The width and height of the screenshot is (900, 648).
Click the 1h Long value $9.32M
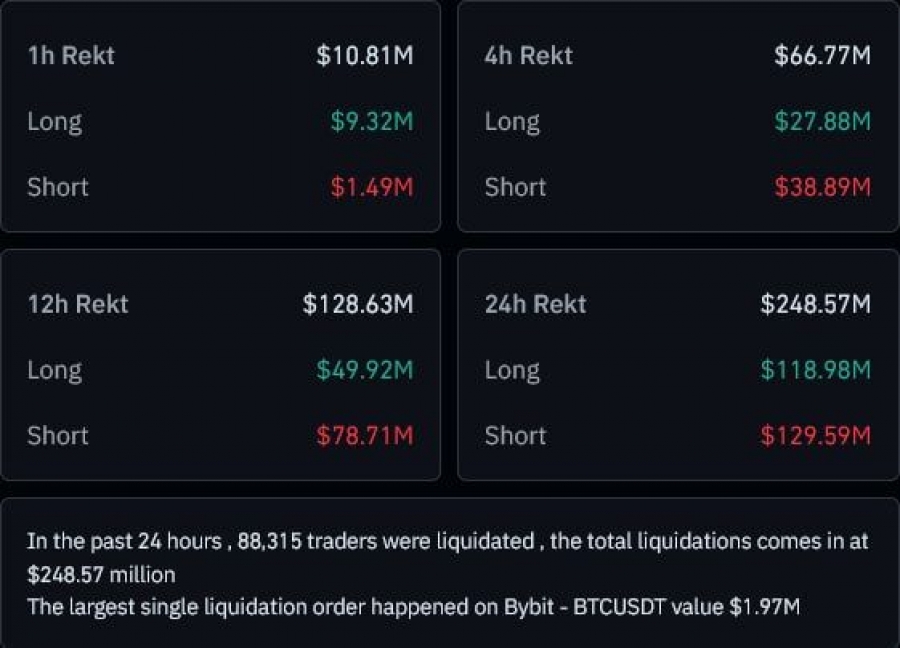(x=372, y=121)
